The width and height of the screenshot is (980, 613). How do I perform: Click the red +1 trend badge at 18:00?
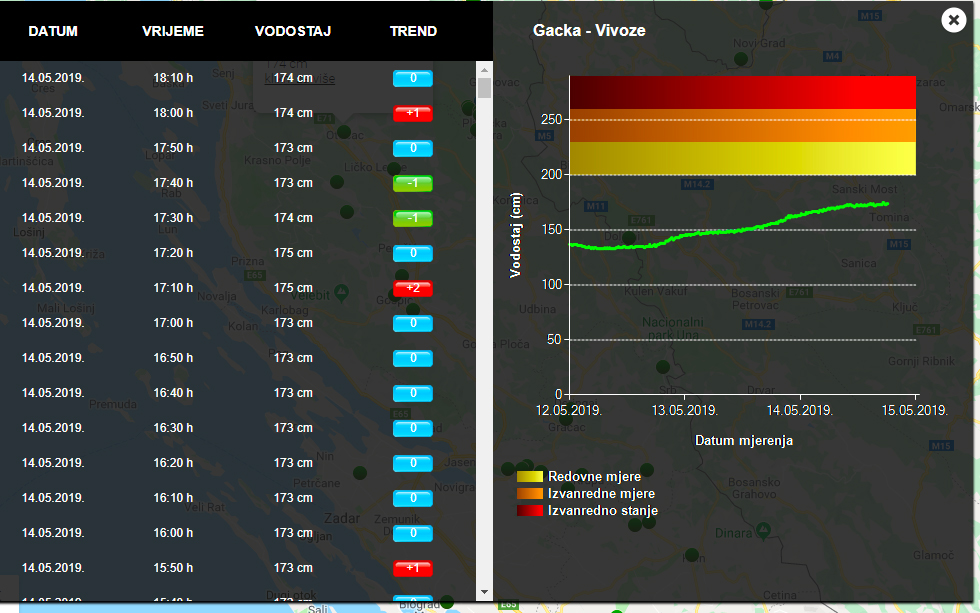pyautogui.click(x=413, y=113)
